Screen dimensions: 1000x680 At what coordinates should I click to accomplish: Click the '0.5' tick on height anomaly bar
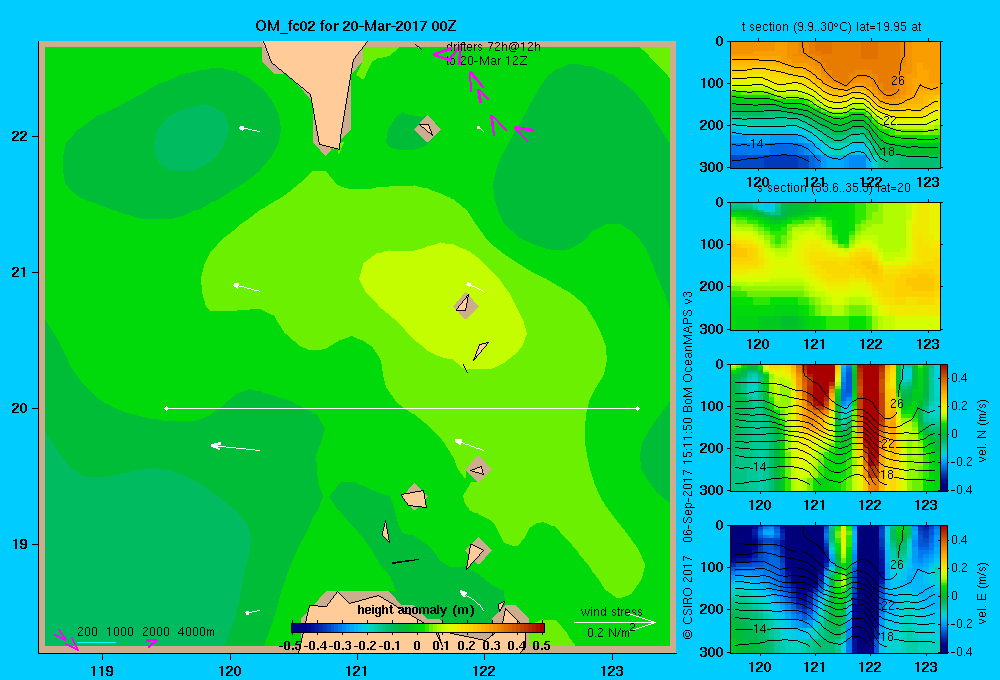coord(541,646)
